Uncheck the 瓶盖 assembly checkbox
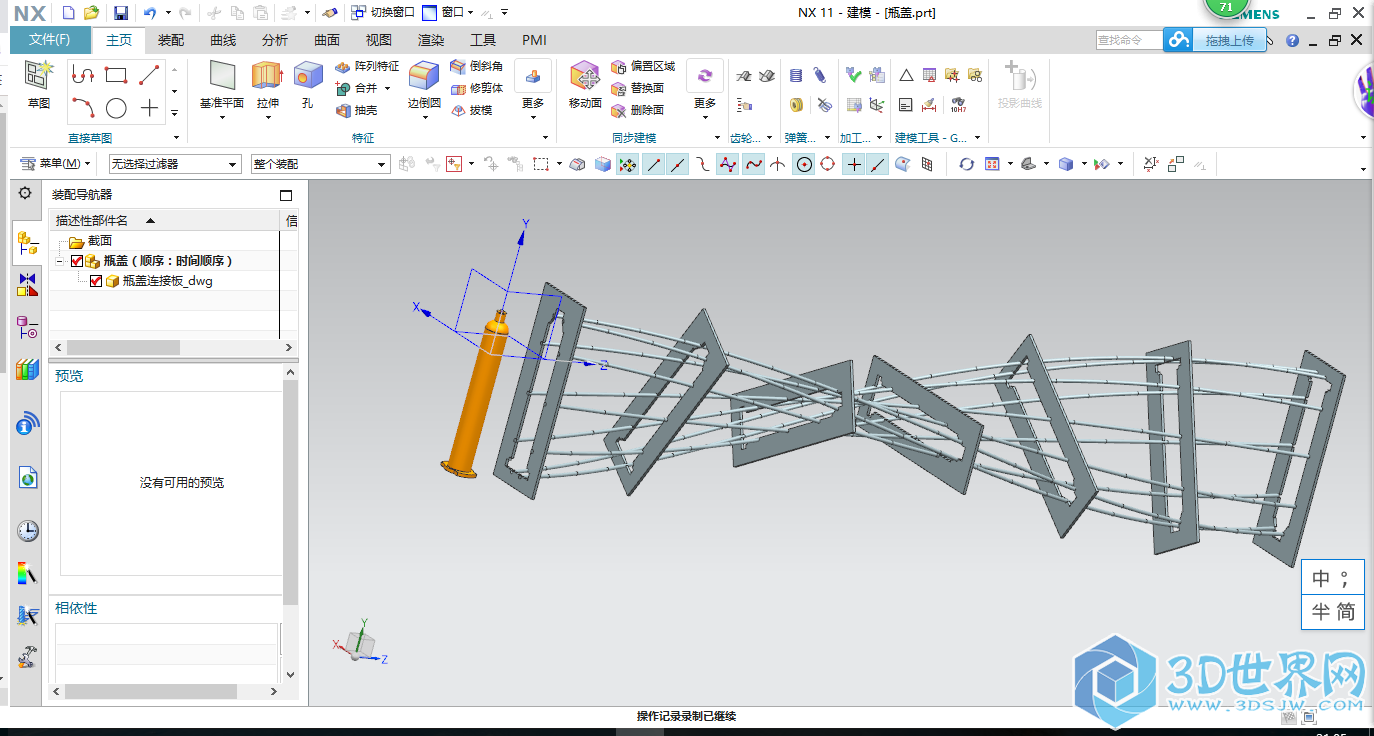 coord(77,261)
